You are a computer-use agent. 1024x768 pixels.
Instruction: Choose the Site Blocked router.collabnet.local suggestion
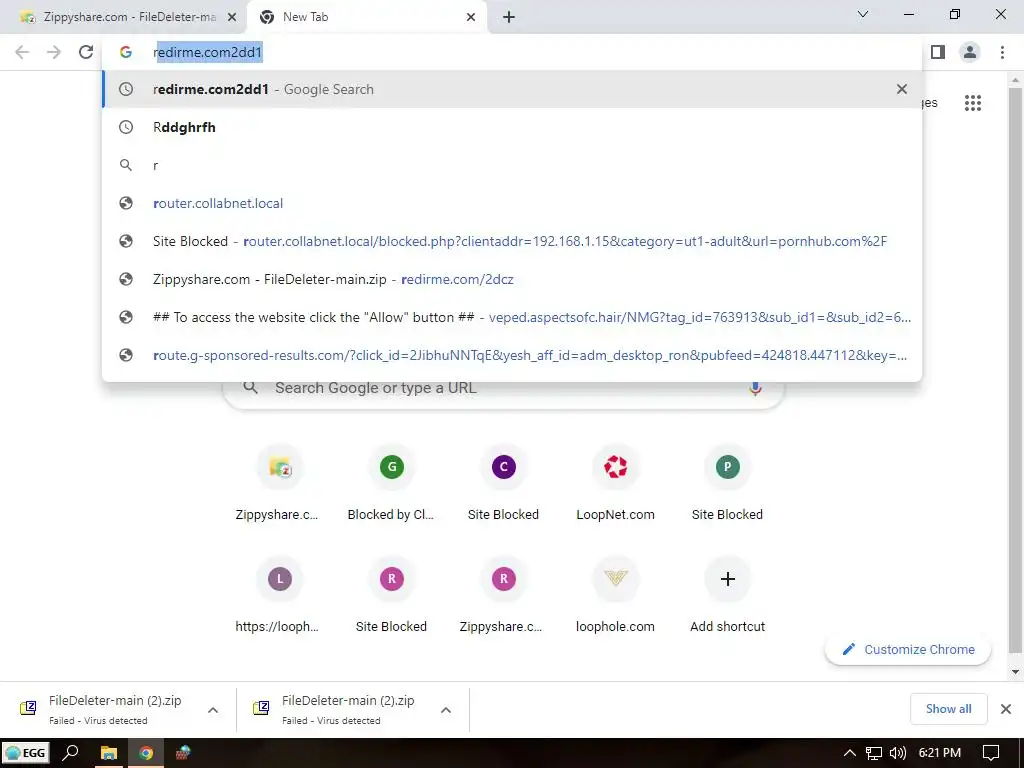click(x=513, y=241)
